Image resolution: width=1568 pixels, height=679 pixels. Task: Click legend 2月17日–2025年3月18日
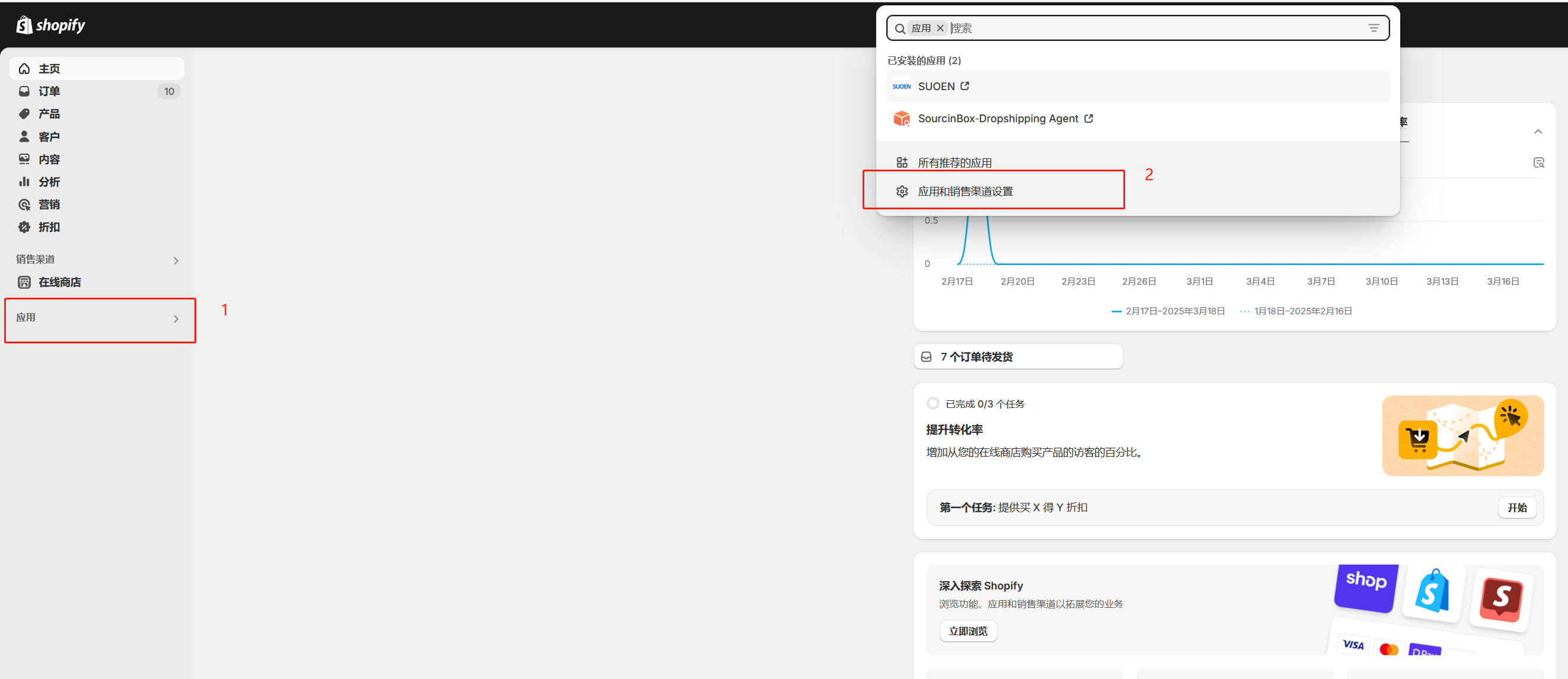[x=1168, y=311]
